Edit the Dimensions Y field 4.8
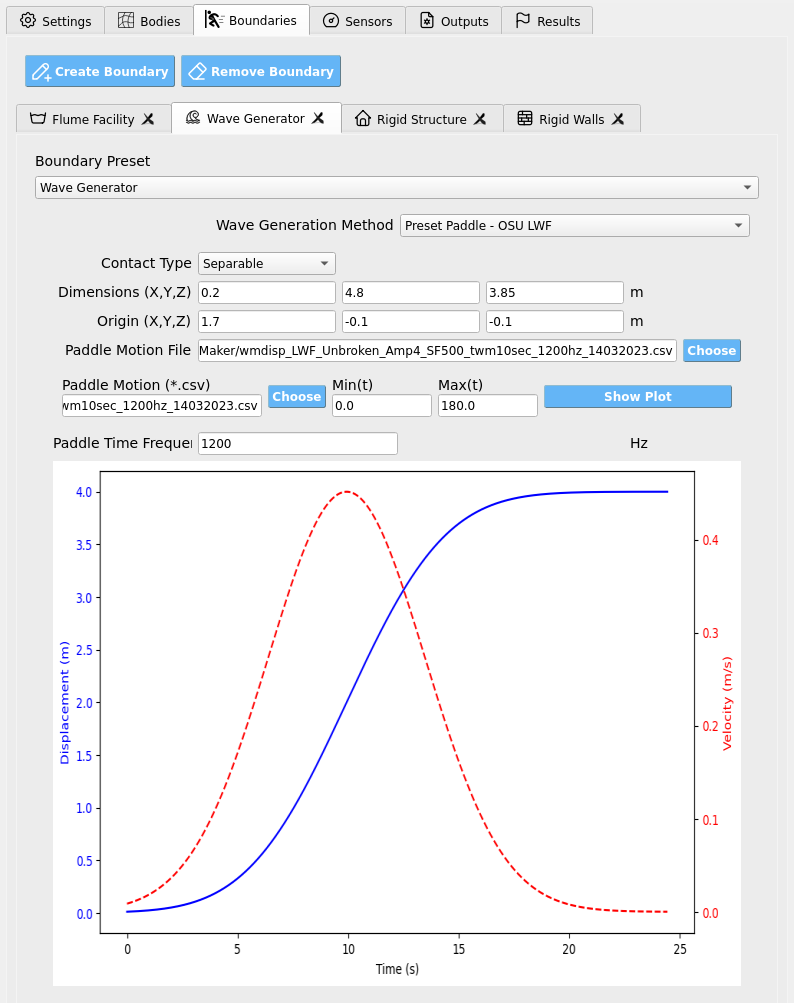The image size is (794, 1003). (411, 292)
